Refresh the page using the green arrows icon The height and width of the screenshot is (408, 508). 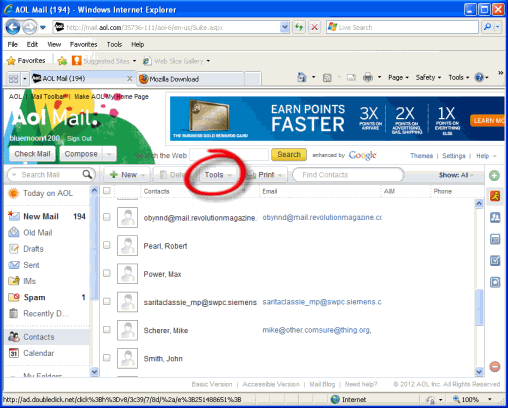pos(299,27)
